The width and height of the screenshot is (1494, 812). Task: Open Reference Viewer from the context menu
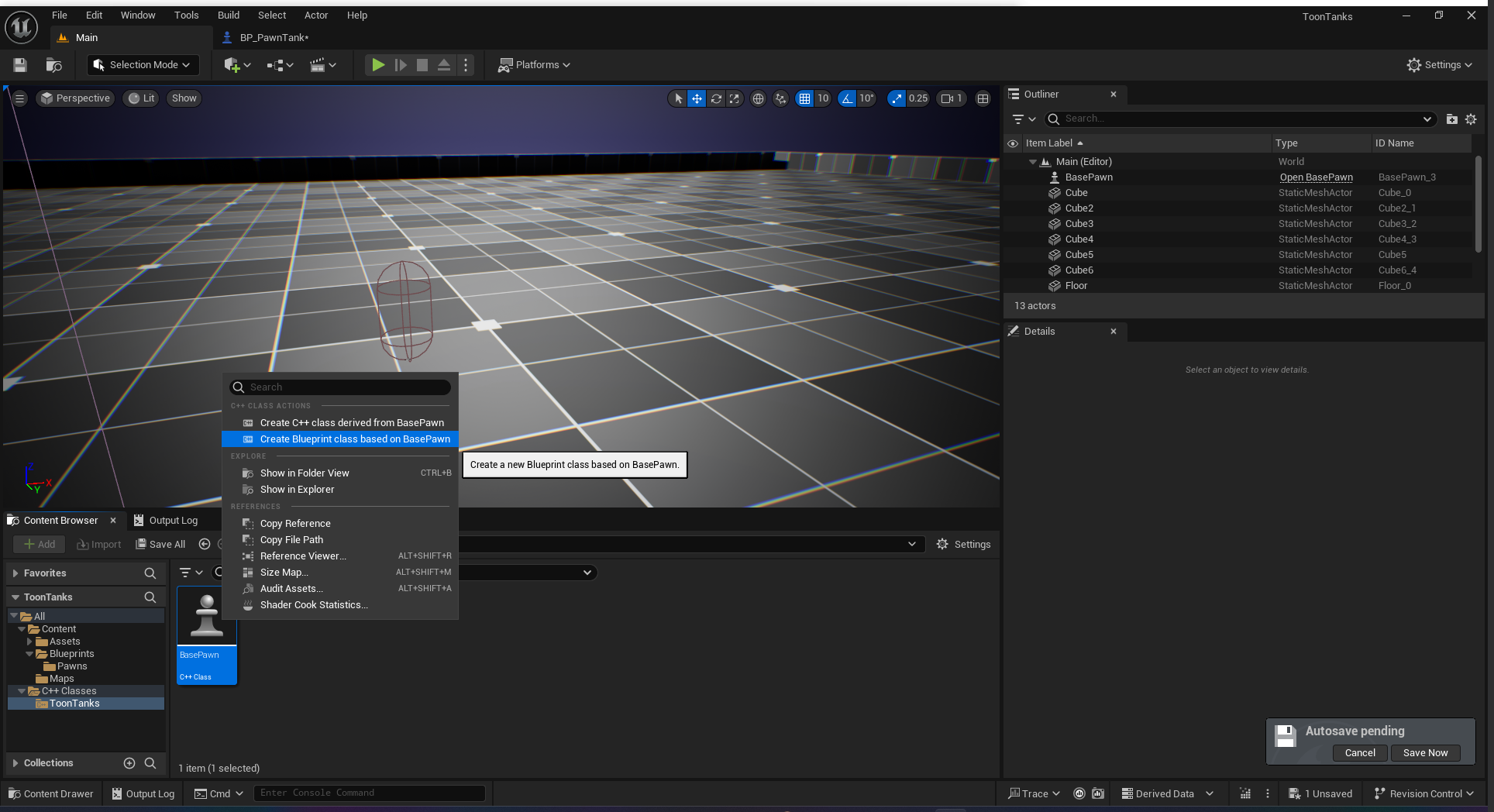pos(340,556)
